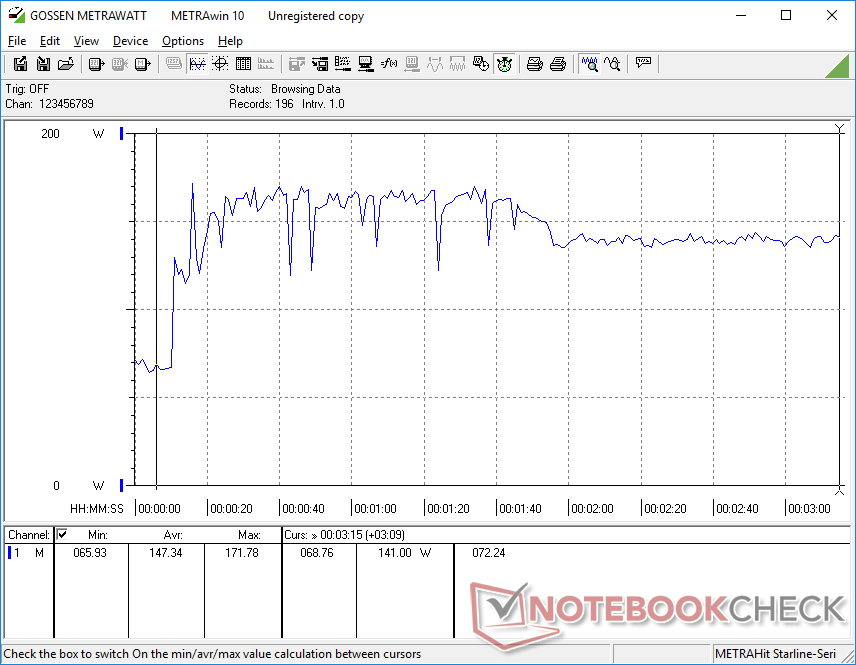Click the curve search magnifier icon
The height and width of the screenshot is (665, 856).
(612, 64)
